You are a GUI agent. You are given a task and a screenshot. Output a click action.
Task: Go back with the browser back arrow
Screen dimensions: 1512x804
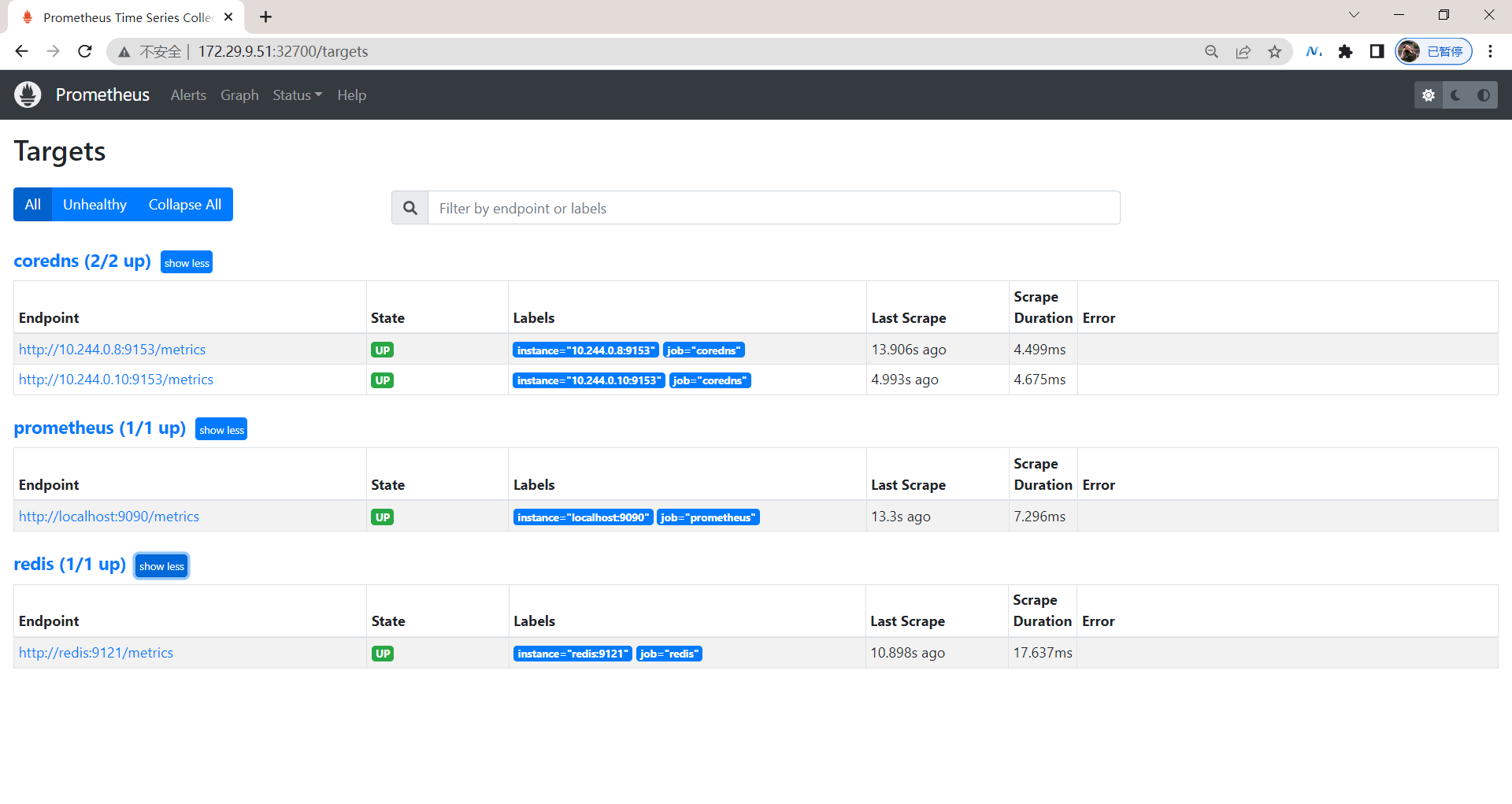tap(21, 51)
